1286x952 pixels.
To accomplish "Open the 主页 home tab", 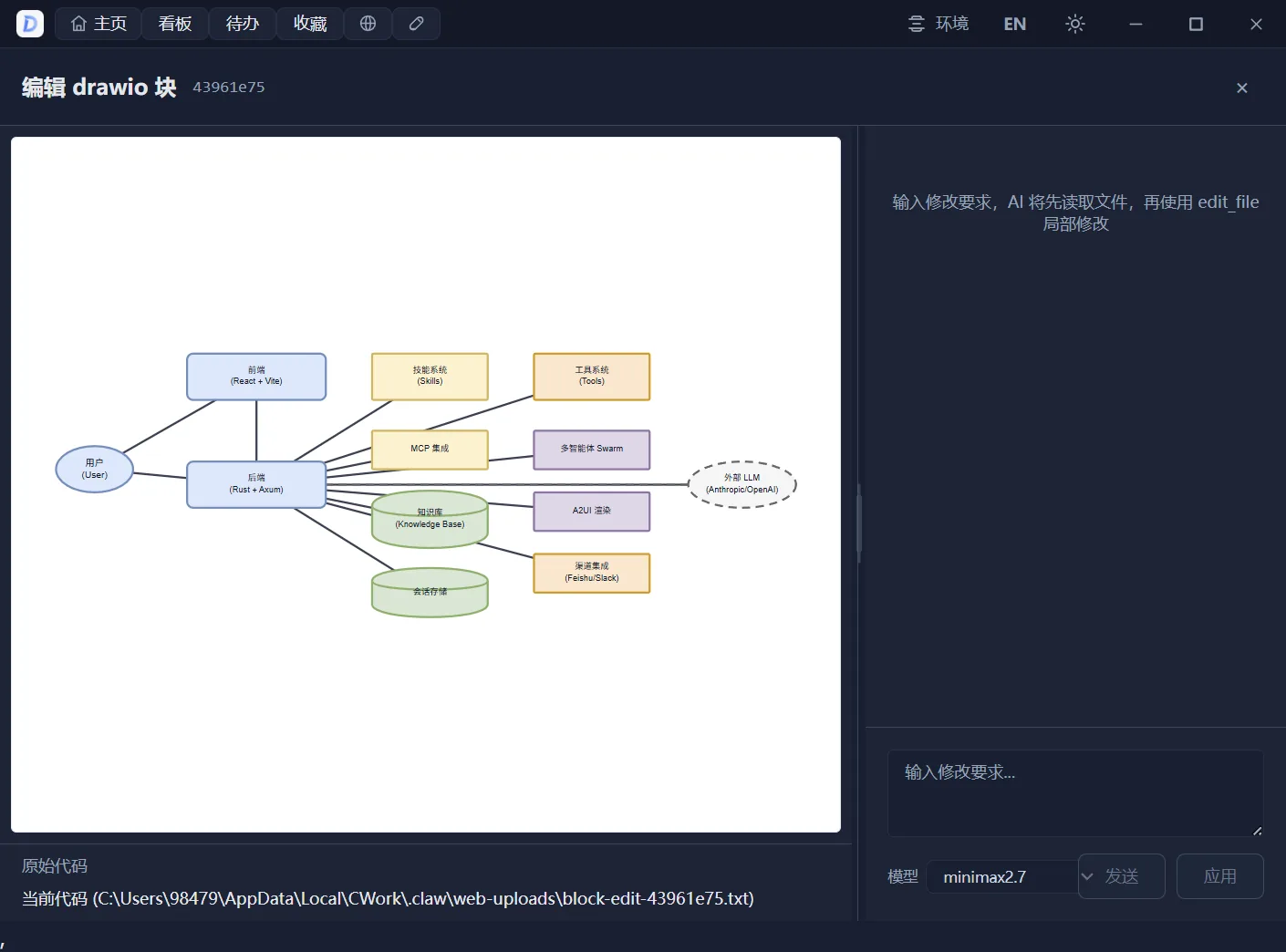I will [99, 24].
